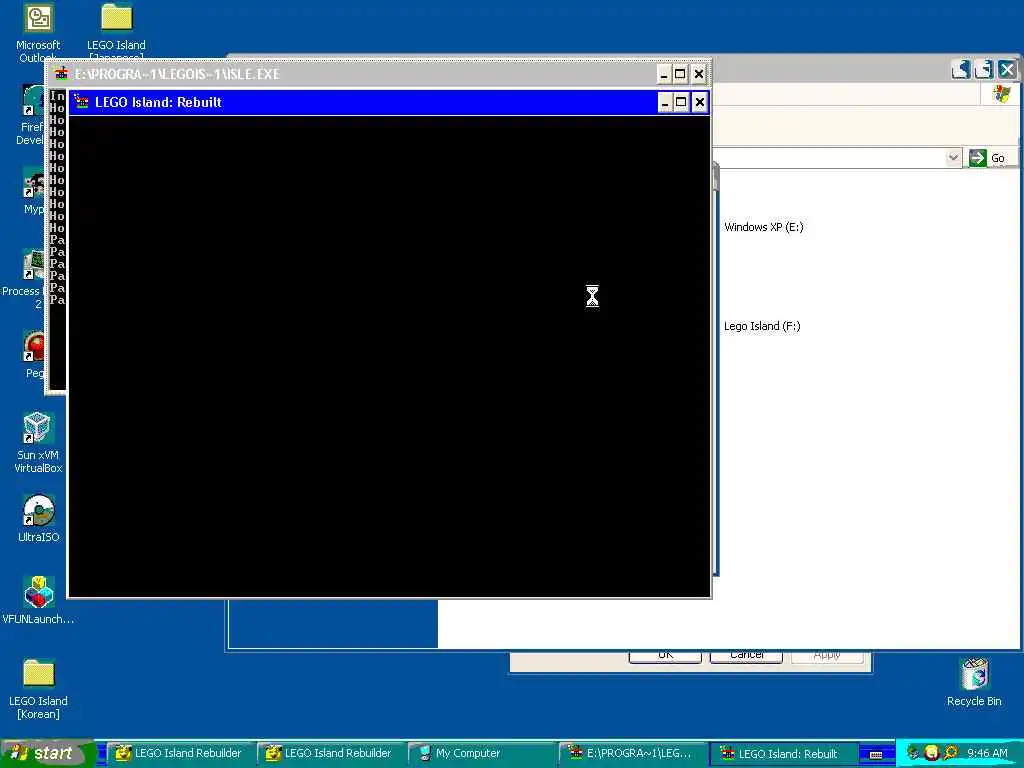
Task: Close the ISLE.EXE console window
Action: [x=699, y=74]
